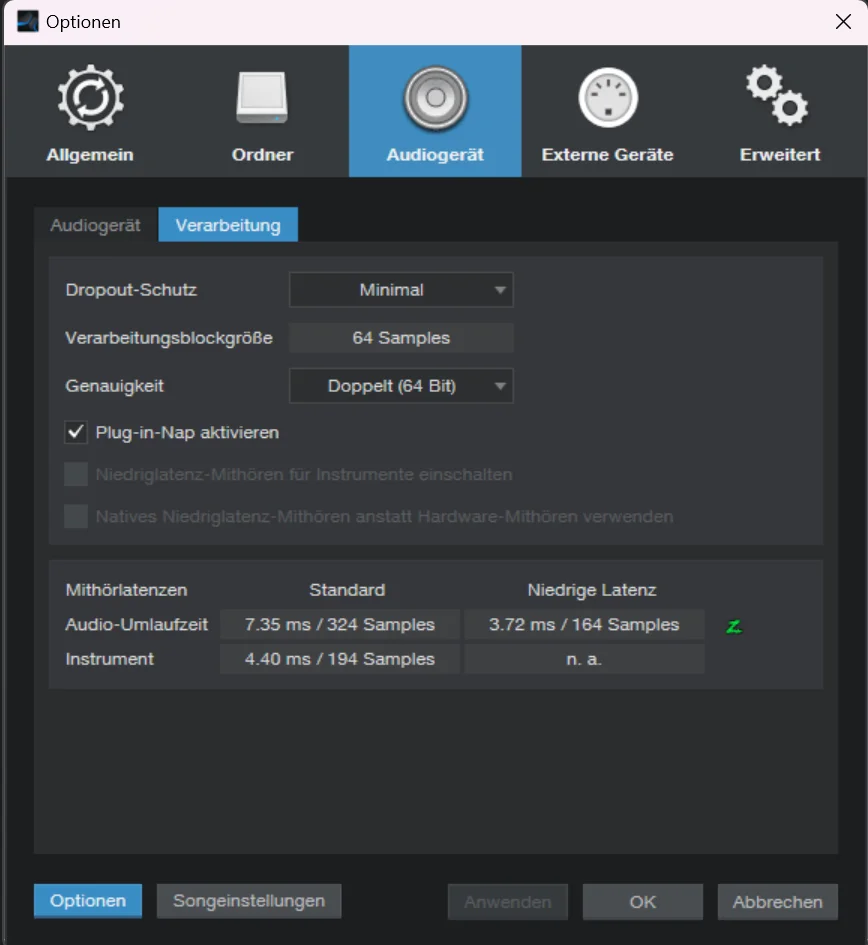
Task: Click Abbrechen to cancel
Action: pos(778,902)
